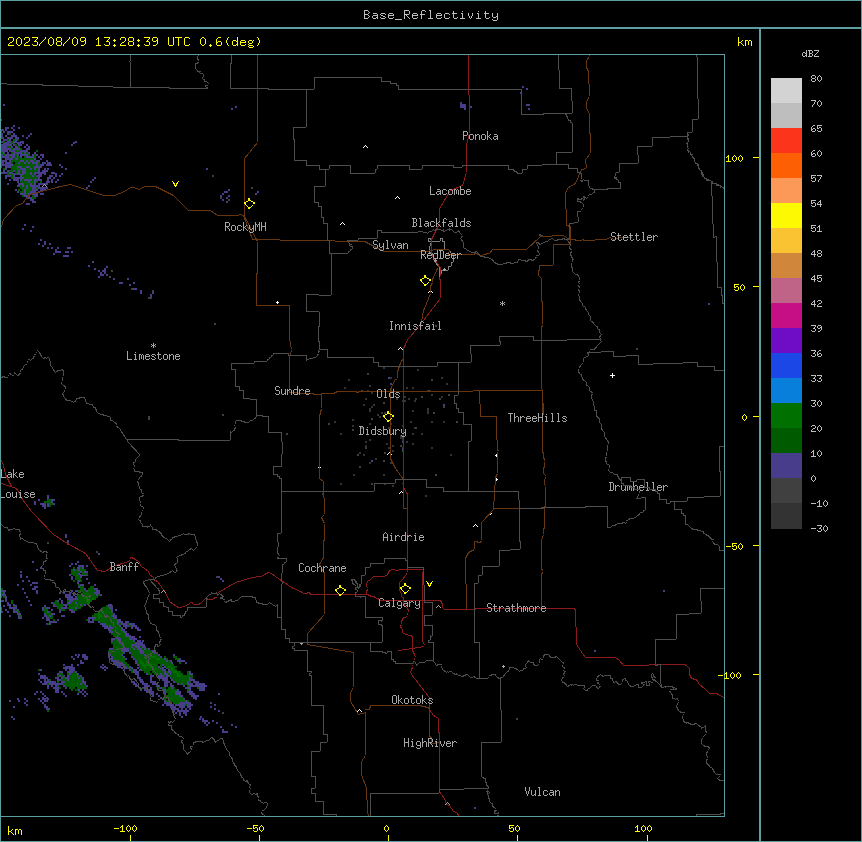
Task: Click the Blackfalds label
Action: click(441, 223)
